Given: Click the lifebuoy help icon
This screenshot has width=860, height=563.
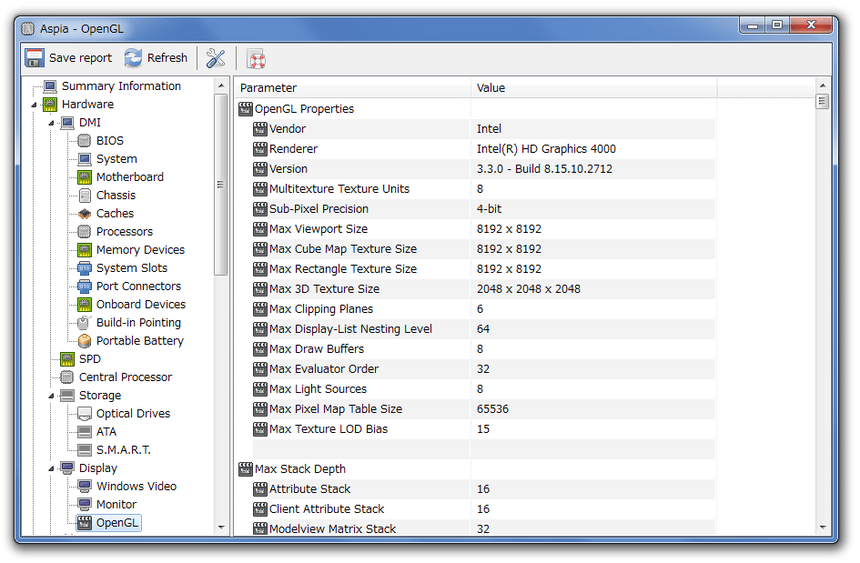Looking at the screenshot, I should tap(256, 59).
